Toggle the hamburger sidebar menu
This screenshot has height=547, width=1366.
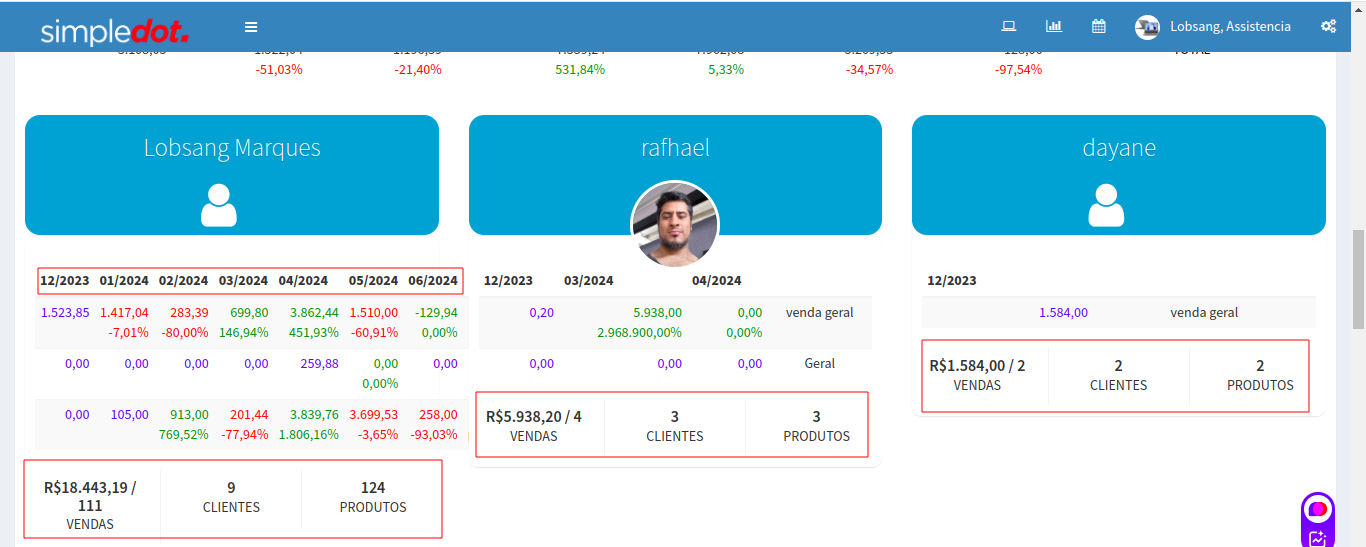pyautogui.click(x=251, y=27)
